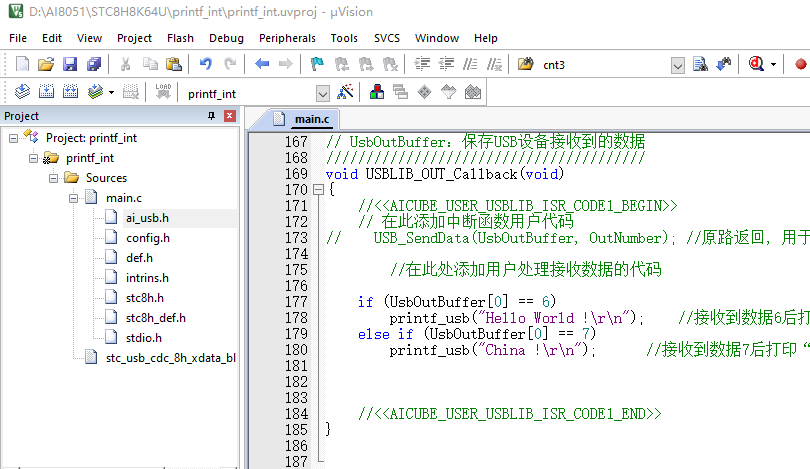Open the View menu
Image resolution: width=810 pixels, height=469 pixels.
(x=89, y=38)
